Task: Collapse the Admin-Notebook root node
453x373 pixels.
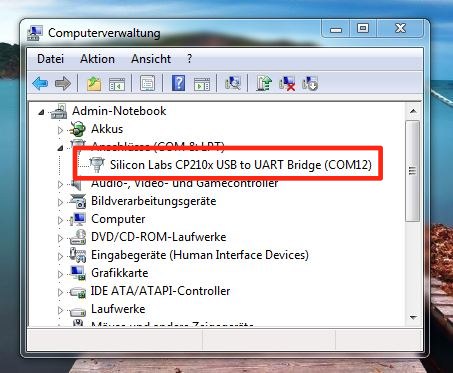Action: pyautogui.click(x=41, y=112)
